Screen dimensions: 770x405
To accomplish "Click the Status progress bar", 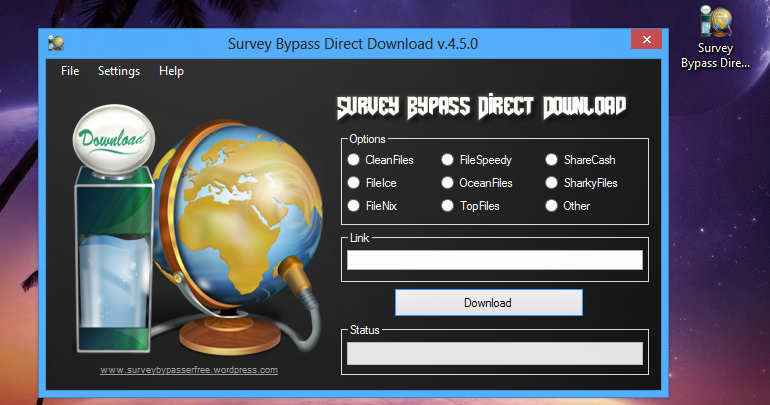I will [495, 353].
